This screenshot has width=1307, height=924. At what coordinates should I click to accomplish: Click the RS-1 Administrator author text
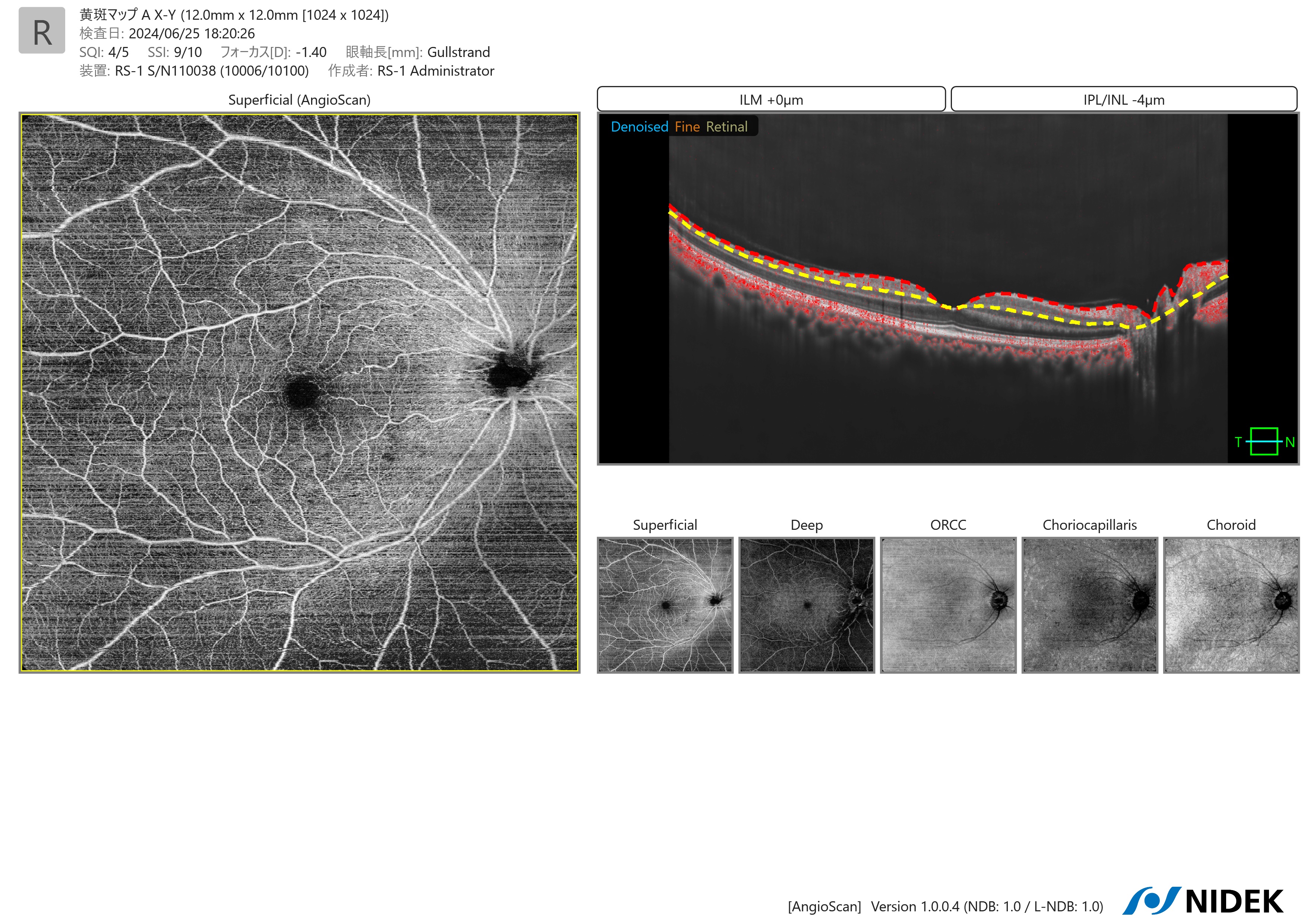(x=436, y=71)
